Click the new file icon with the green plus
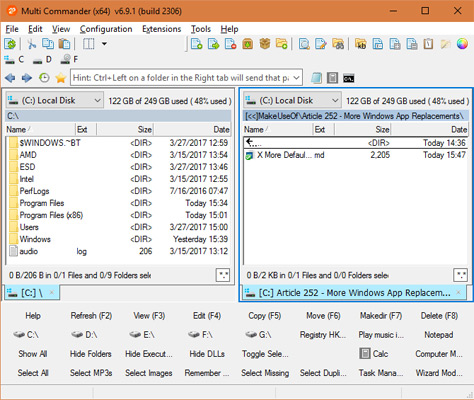 pos(197,44)
